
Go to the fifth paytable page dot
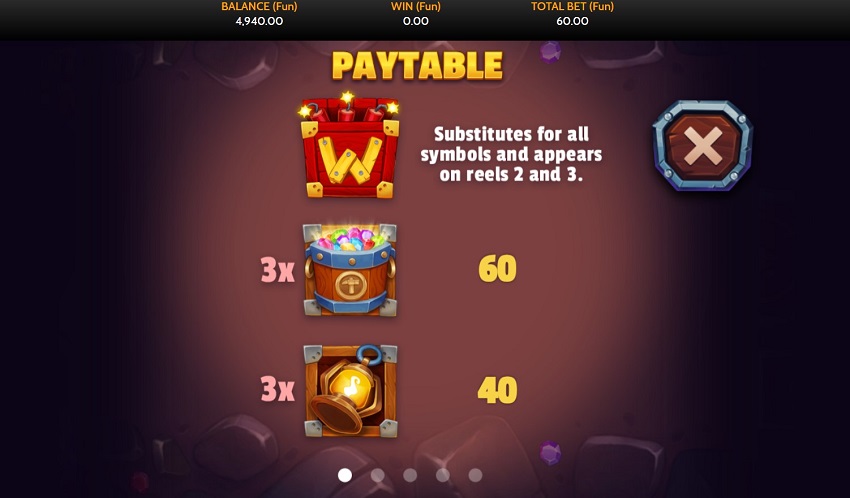[475, 475]
